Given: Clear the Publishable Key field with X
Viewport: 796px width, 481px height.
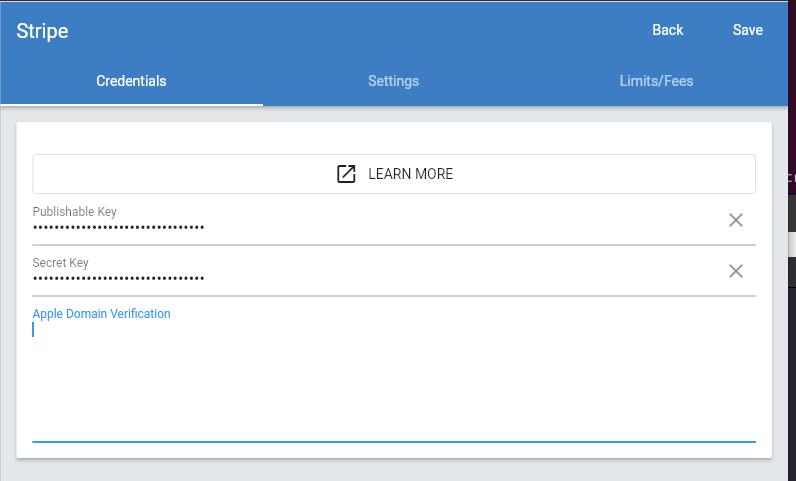Looking at the screenshot, I should 736,220.
